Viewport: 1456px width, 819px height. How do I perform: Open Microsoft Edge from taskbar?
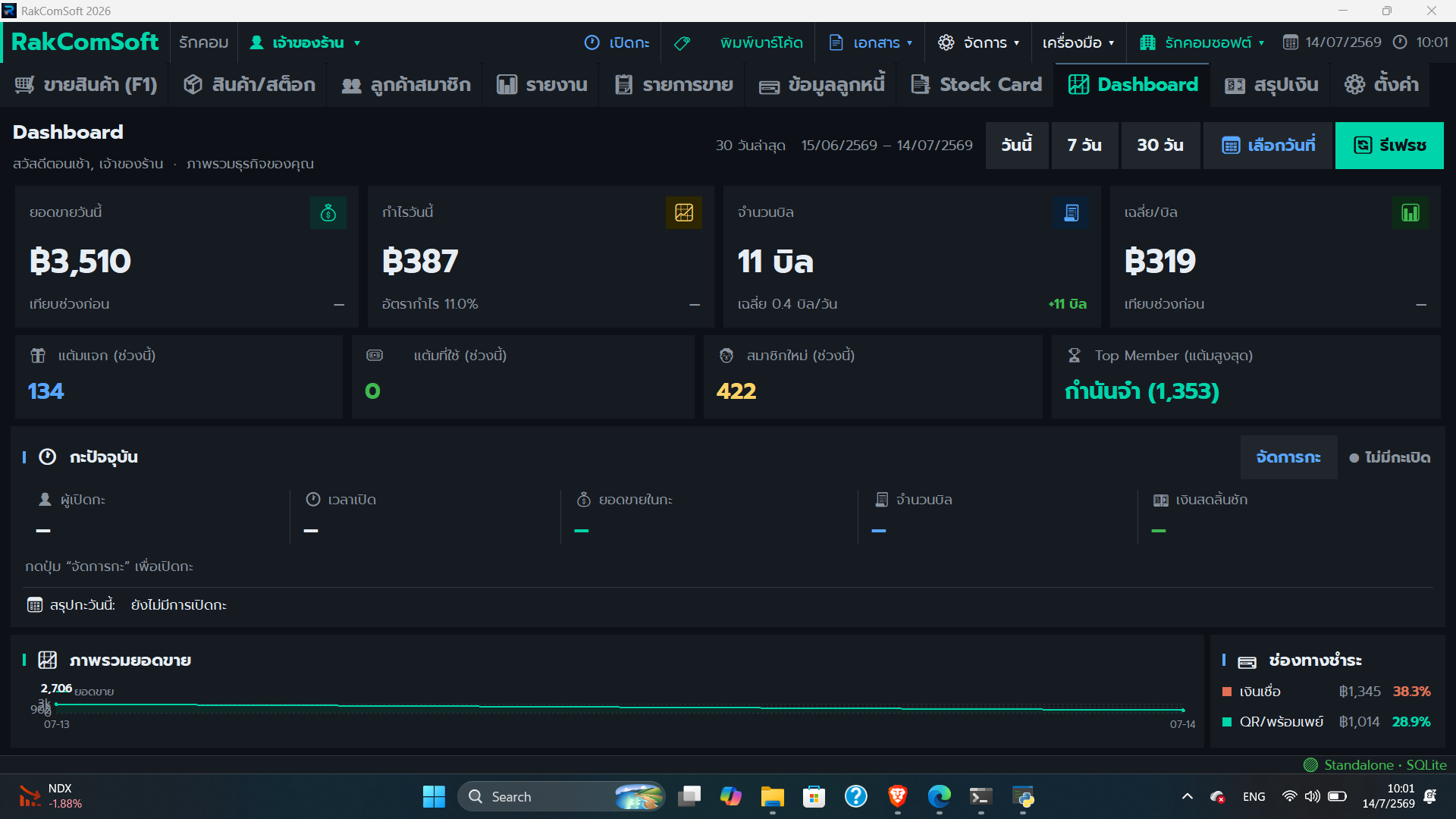[x=940, y=796]
